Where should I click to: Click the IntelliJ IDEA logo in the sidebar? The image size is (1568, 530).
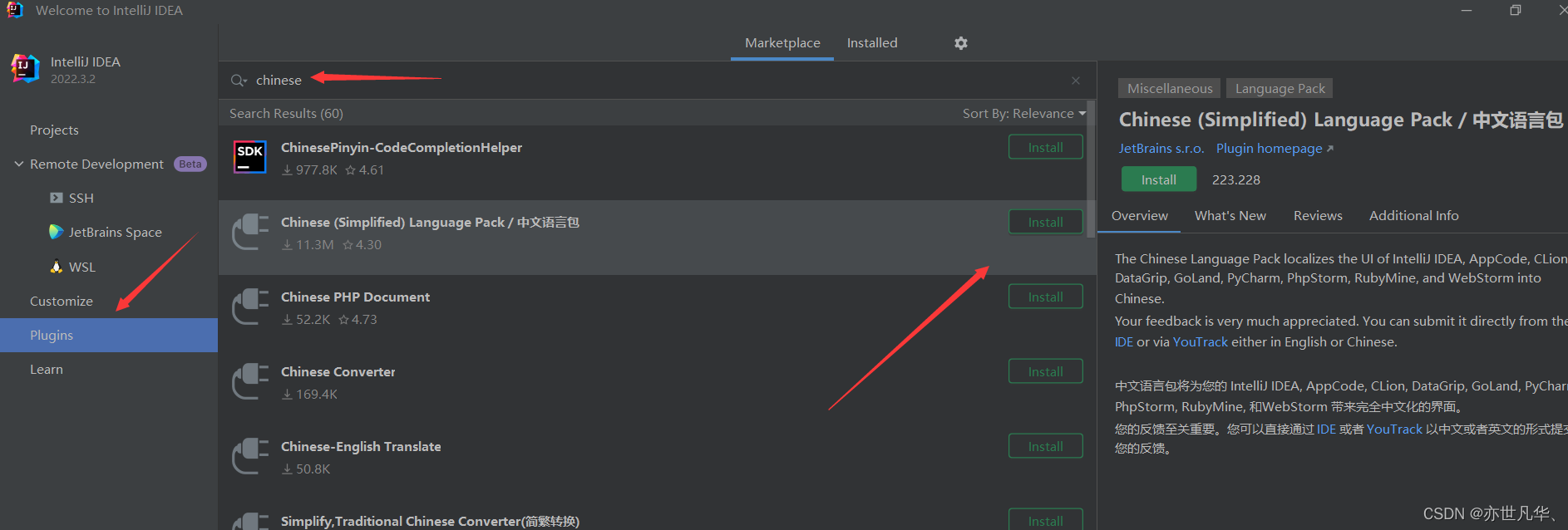coord(26,69)
